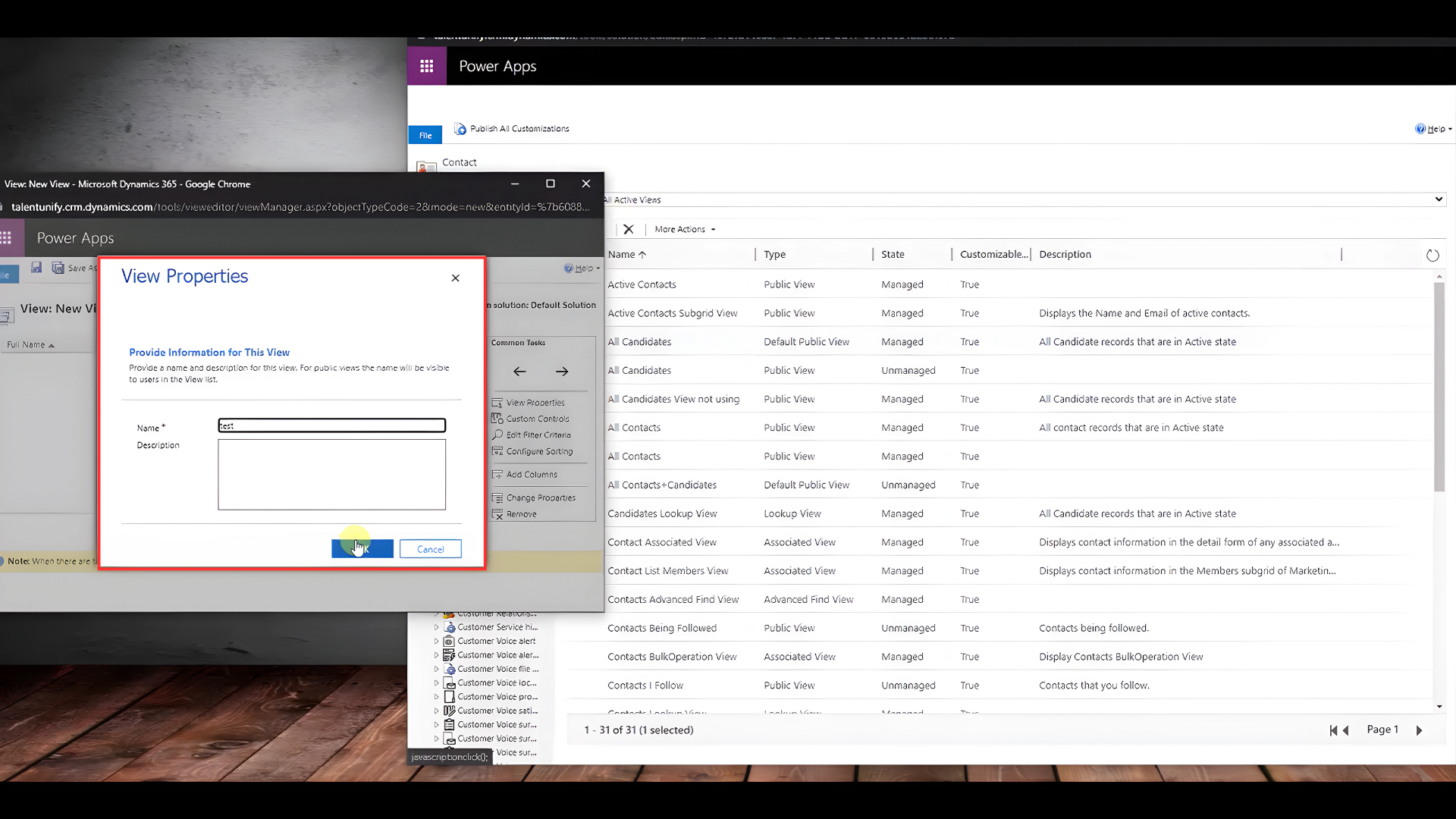Screen dimensions: 1456x819
Task: Expand Customer Voice loc... tree node
Action: tap(436, 683)
